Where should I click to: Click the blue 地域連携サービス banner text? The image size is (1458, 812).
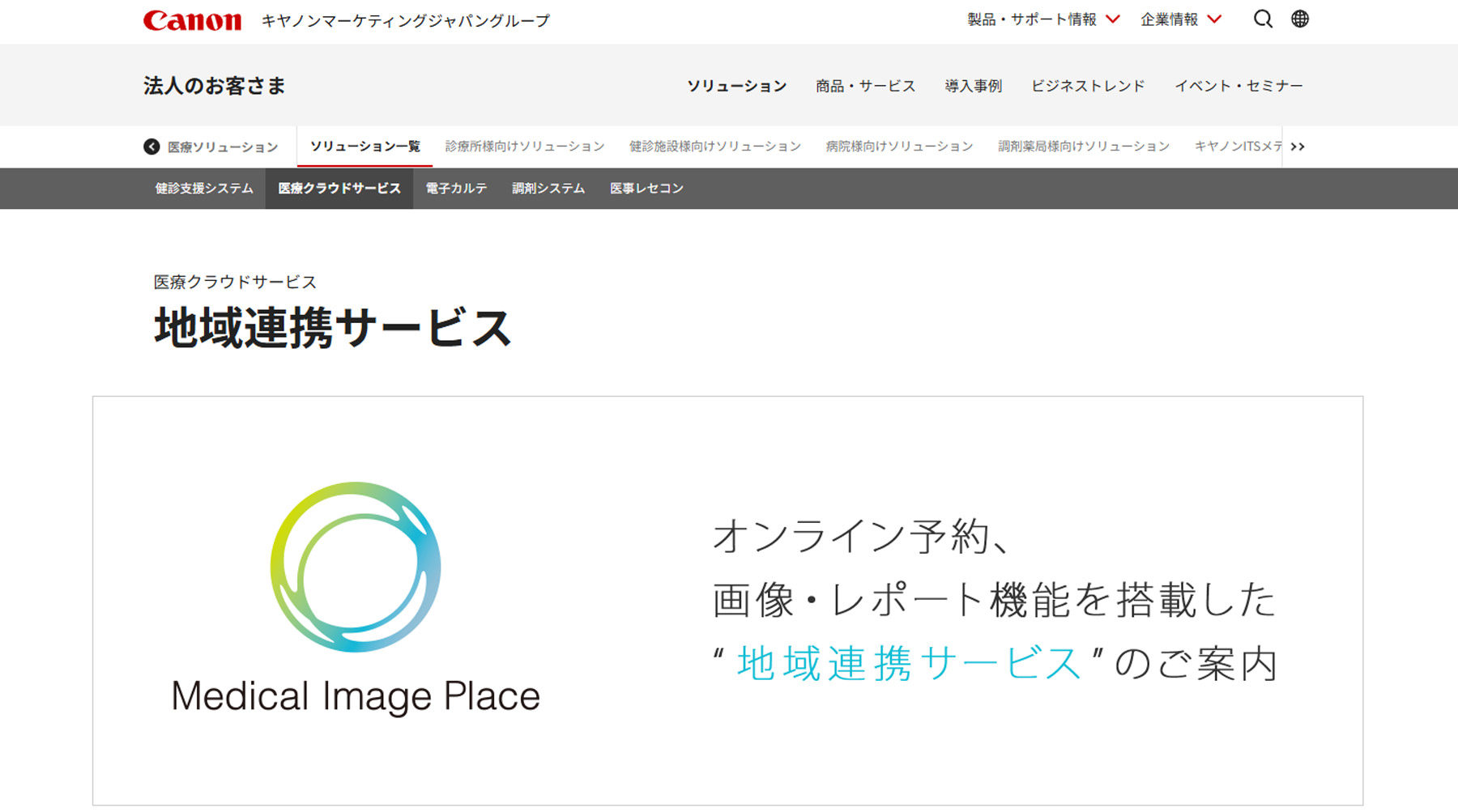tap(909, 664)
